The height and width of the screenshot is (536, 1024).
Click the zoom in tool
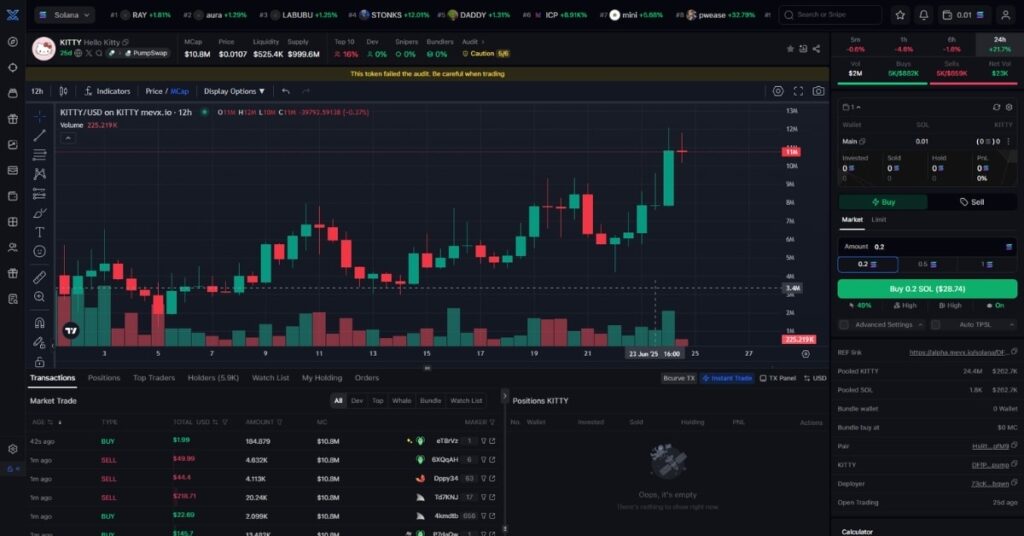(40, 297)
